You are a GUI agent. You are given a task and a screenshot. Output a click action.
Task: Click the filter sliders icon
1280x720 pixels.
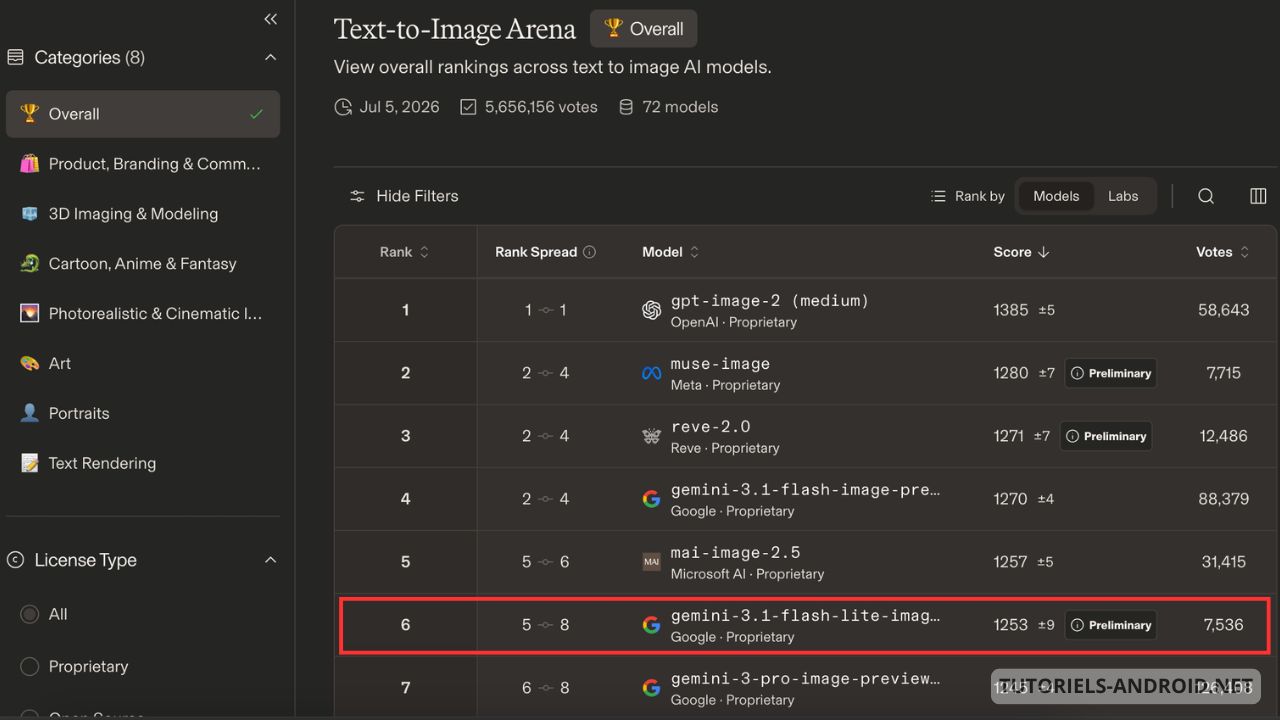[x=357, y=196]
